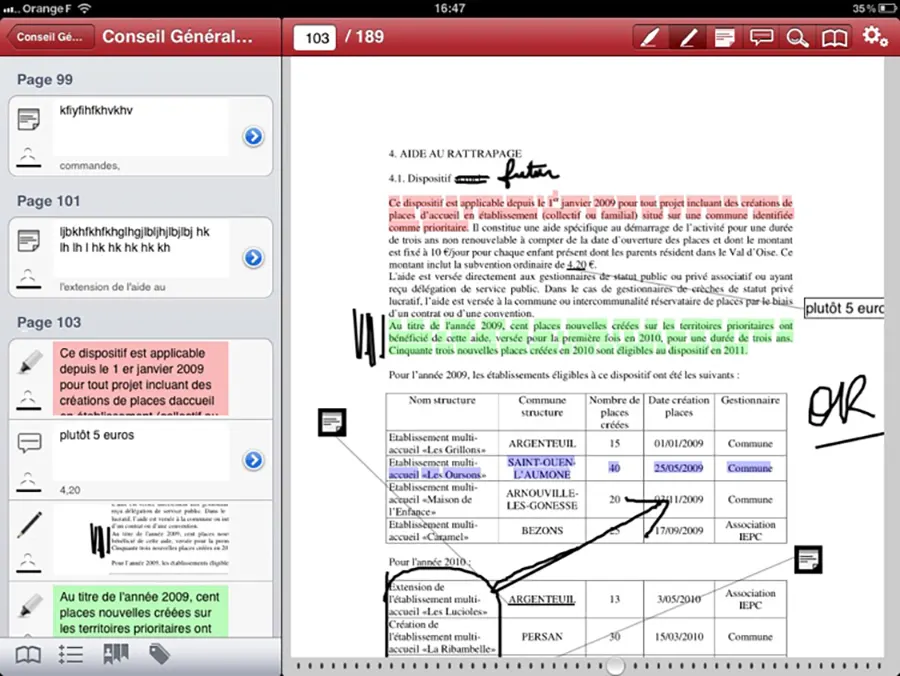Select the Page 99 section header
The image size is (900, 676).
click(45, 80)
